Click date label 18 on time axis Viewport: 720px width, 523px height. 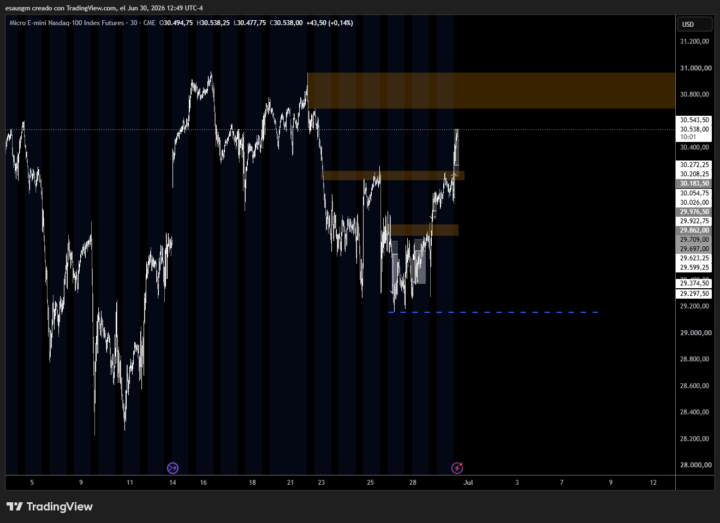(x=252, y=483)
